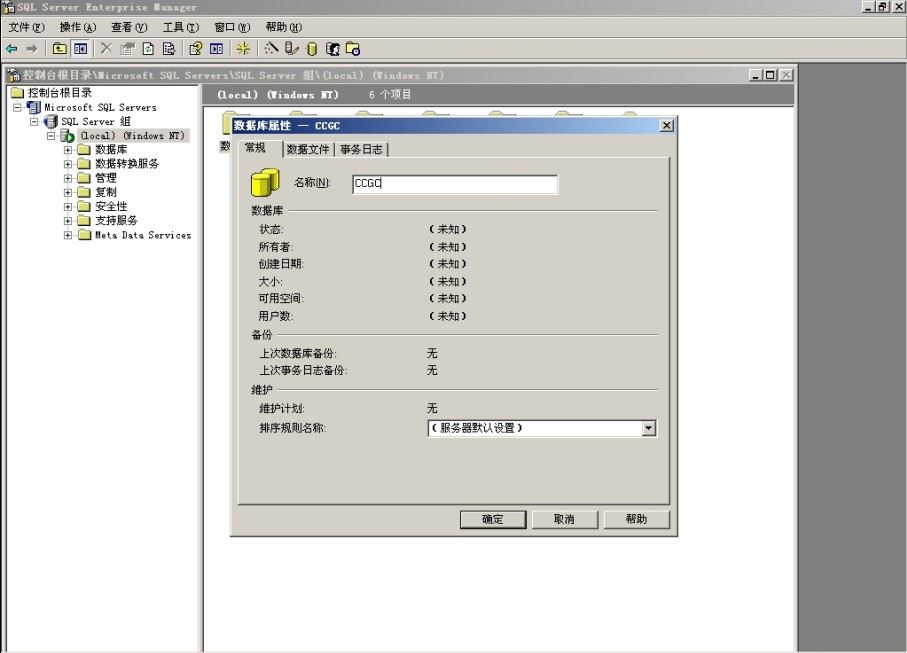Click the Back arrow toolbar icon
This screenshot has height=653, width=907.
pyautogui.click(x=12, y=49)
